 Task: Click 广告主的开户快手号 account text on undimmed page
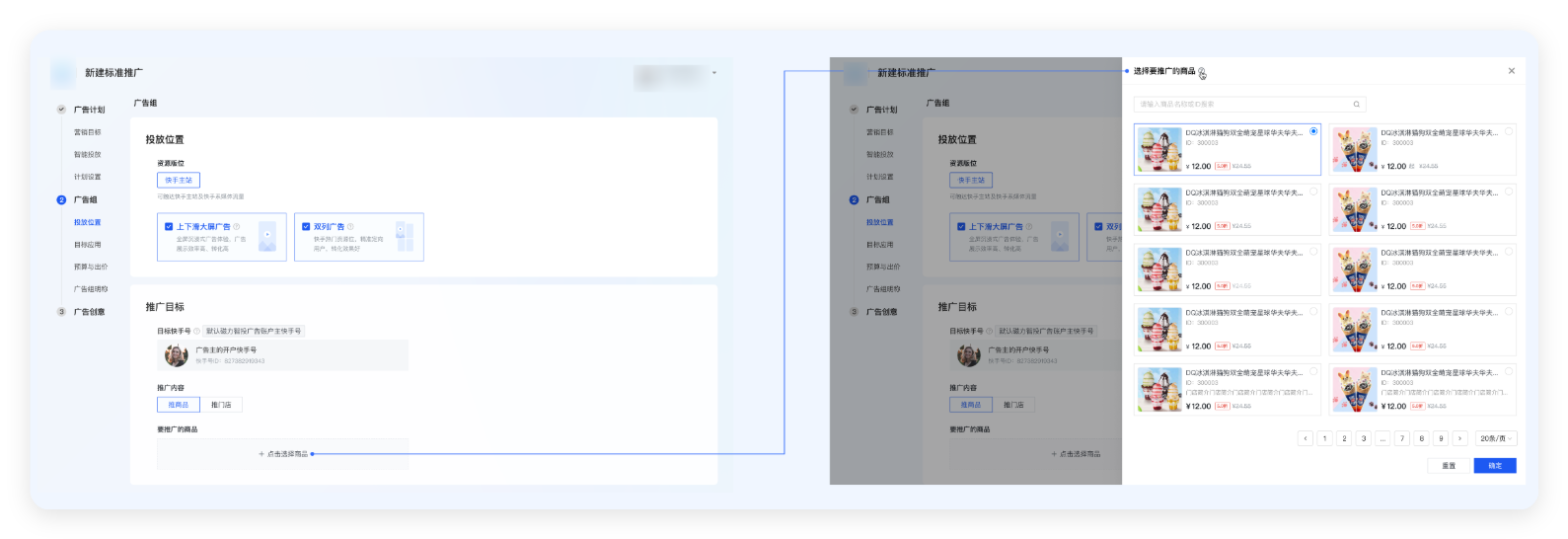226,349
